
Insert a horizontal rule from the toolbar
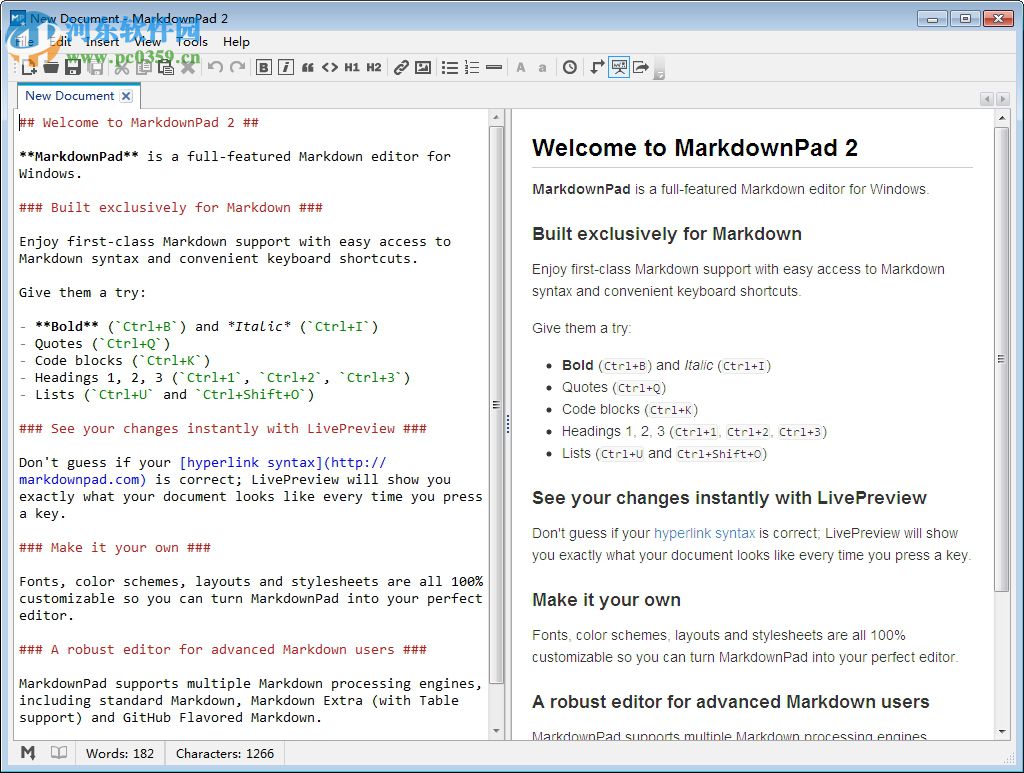494,67
